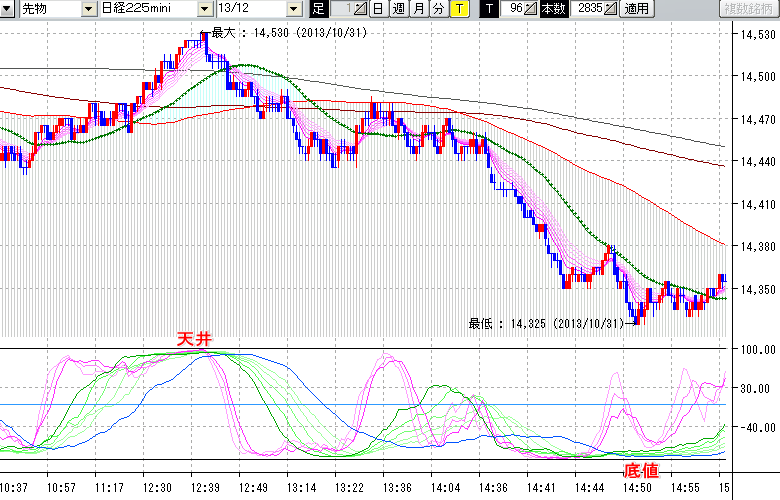Image resolution: width=780 pixels, height=500 pixels.
Task: Switch chart to daily (日) bars
Action: pos(378,9)
